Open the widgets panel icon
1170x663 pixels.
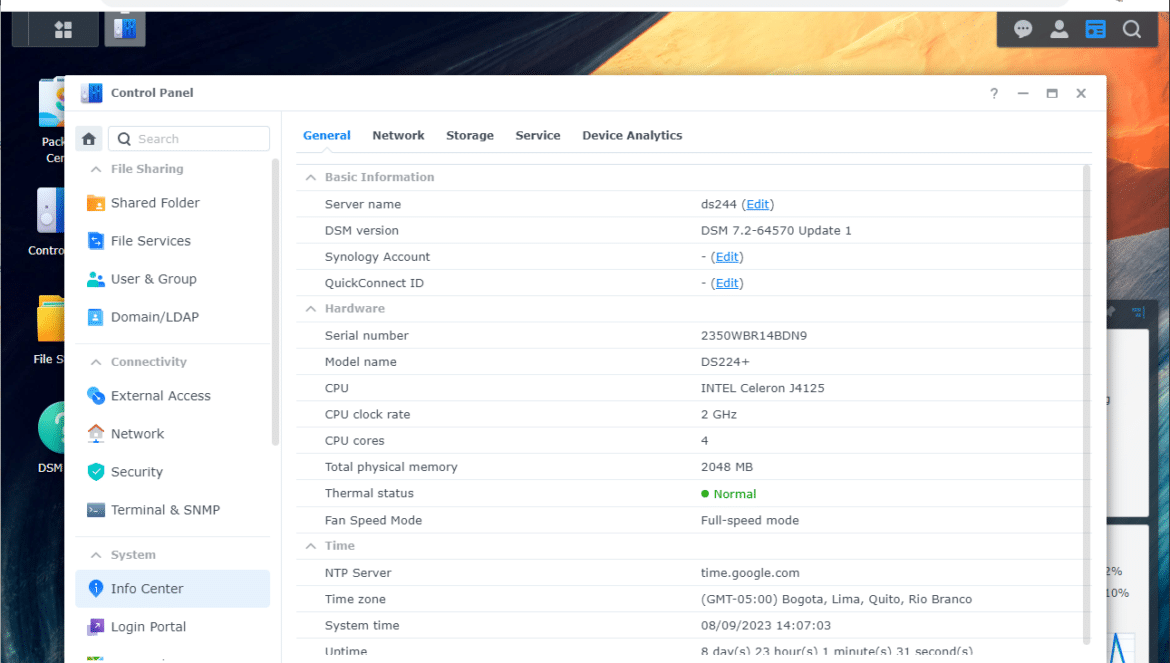coord(1095,29)
